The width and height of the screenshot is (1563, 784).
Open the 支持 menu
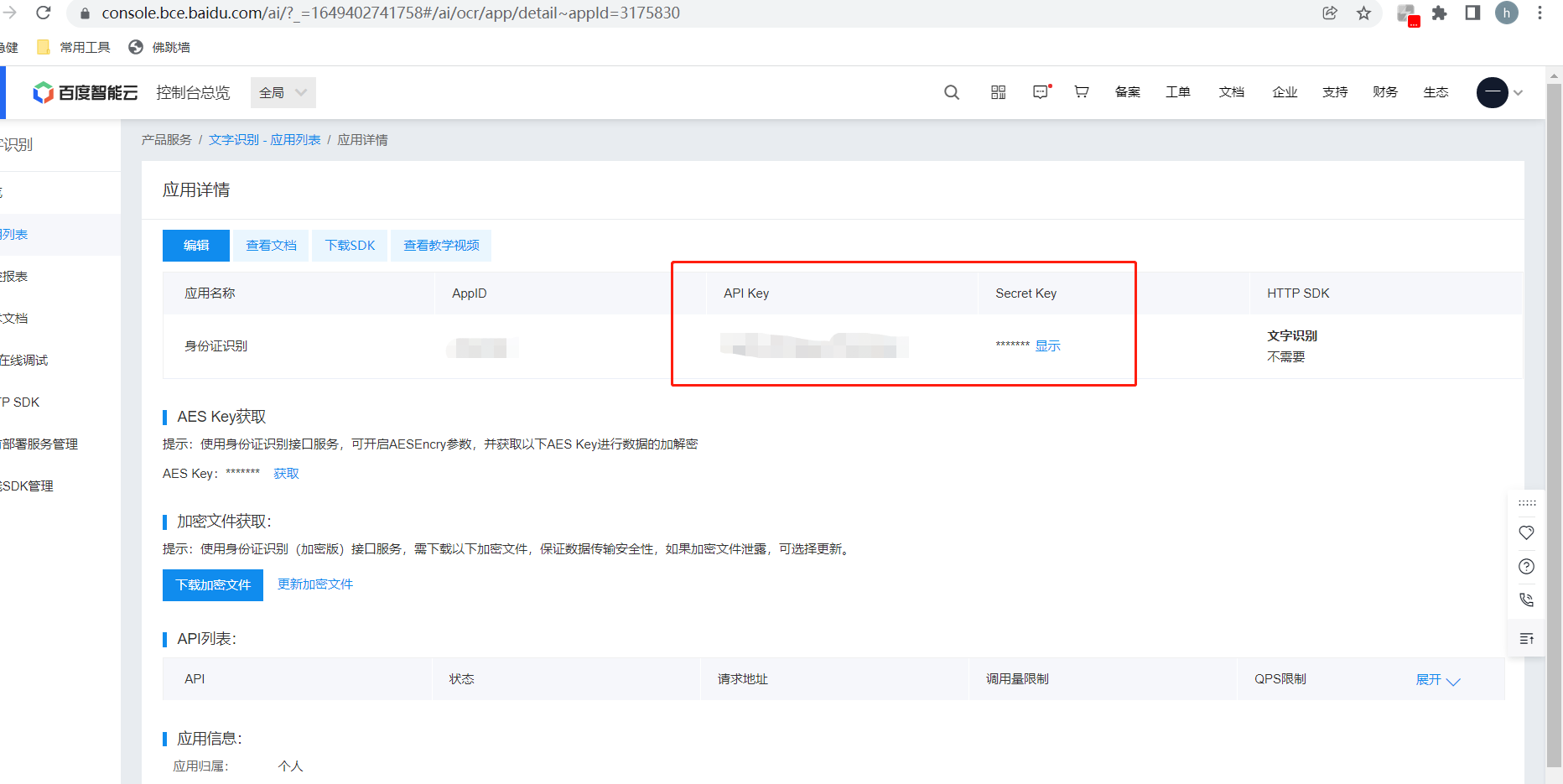click(x=1335, y=92)
